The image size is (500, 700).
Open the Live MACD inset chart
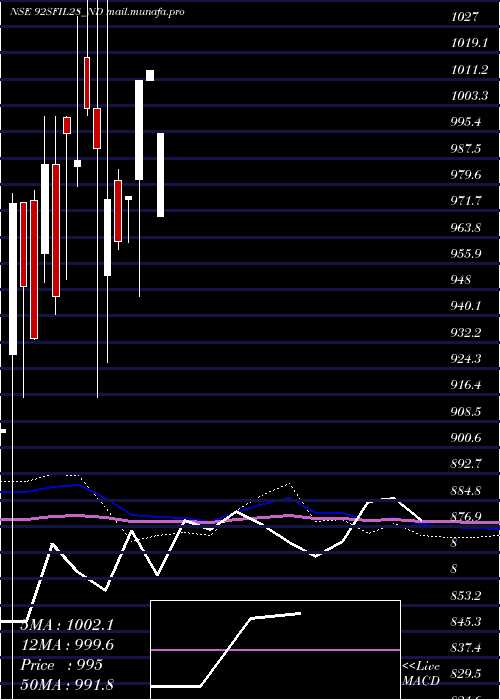(275, 650)
